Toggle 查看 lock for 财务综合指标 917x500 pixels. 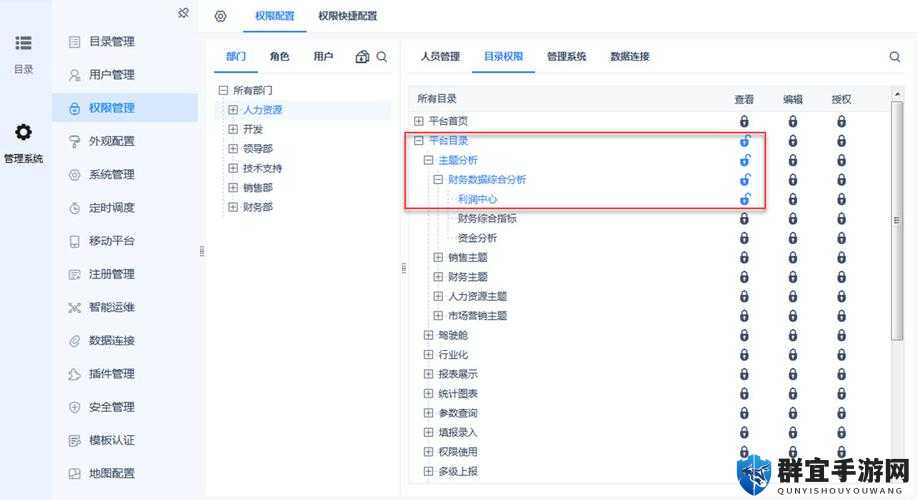(744, 218)
